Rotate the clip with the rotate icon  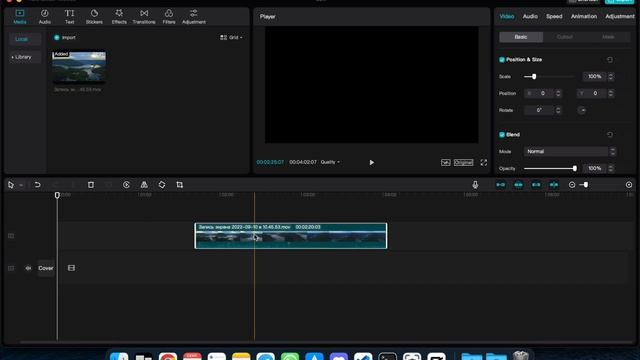[162, 185]
